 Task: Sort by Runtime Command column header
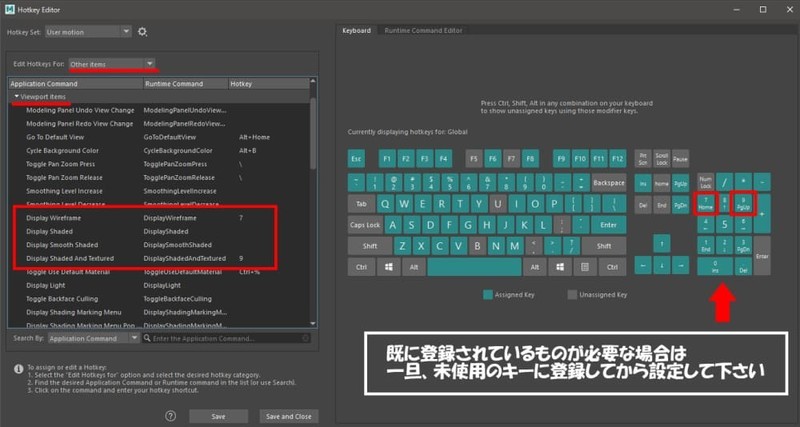tap(185, 84)
